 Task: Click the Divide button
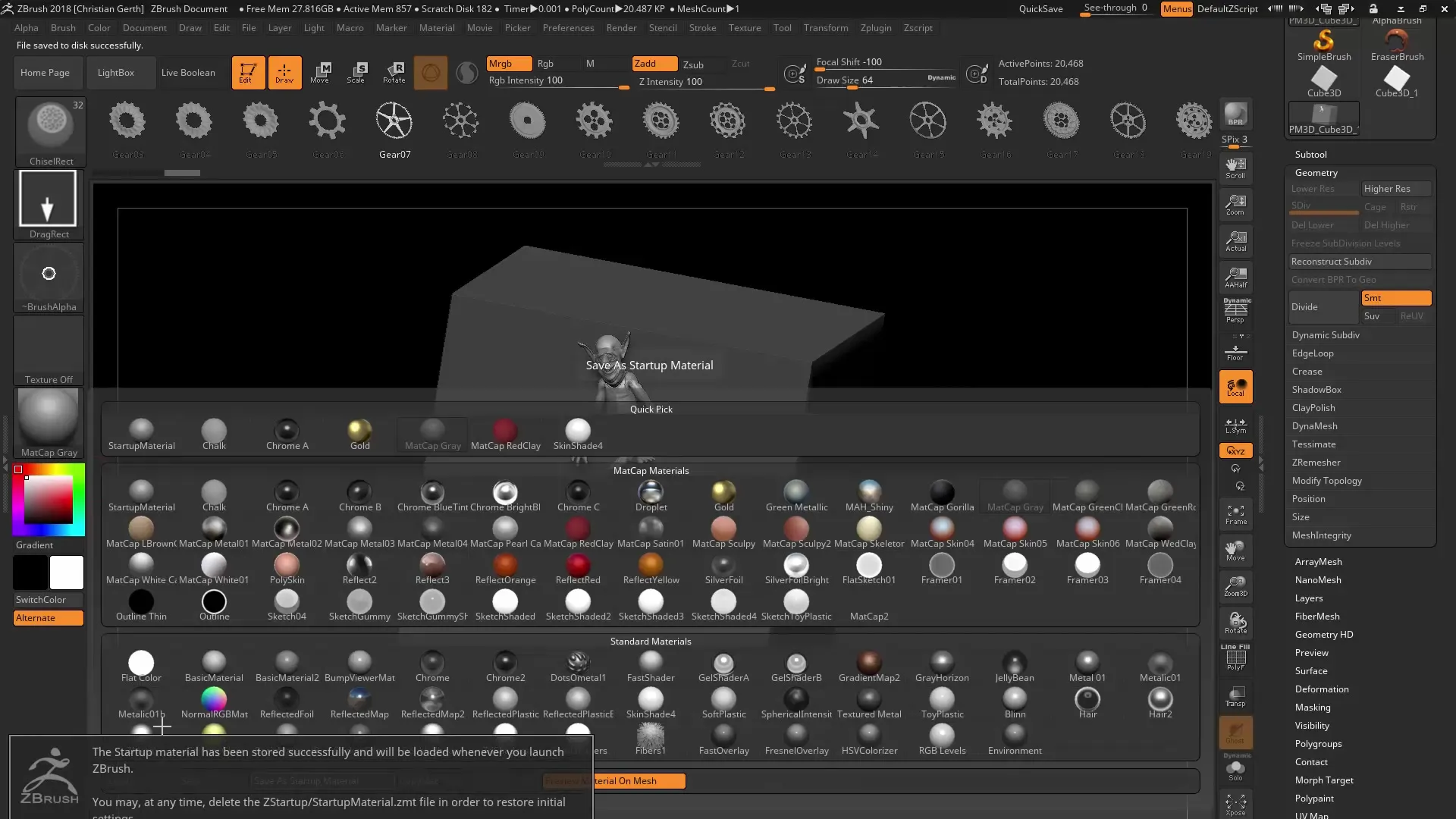[x=1323, y=307]
